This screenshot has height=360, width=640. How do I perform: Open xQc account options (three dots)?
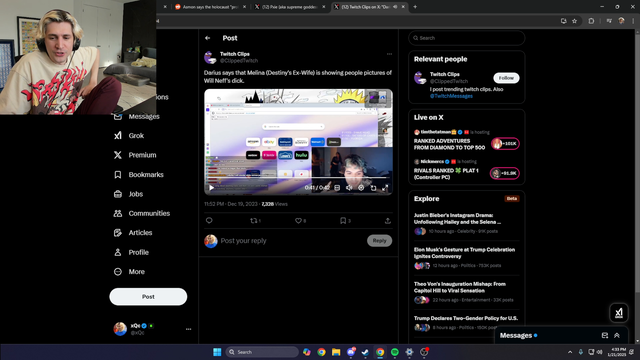188,329
